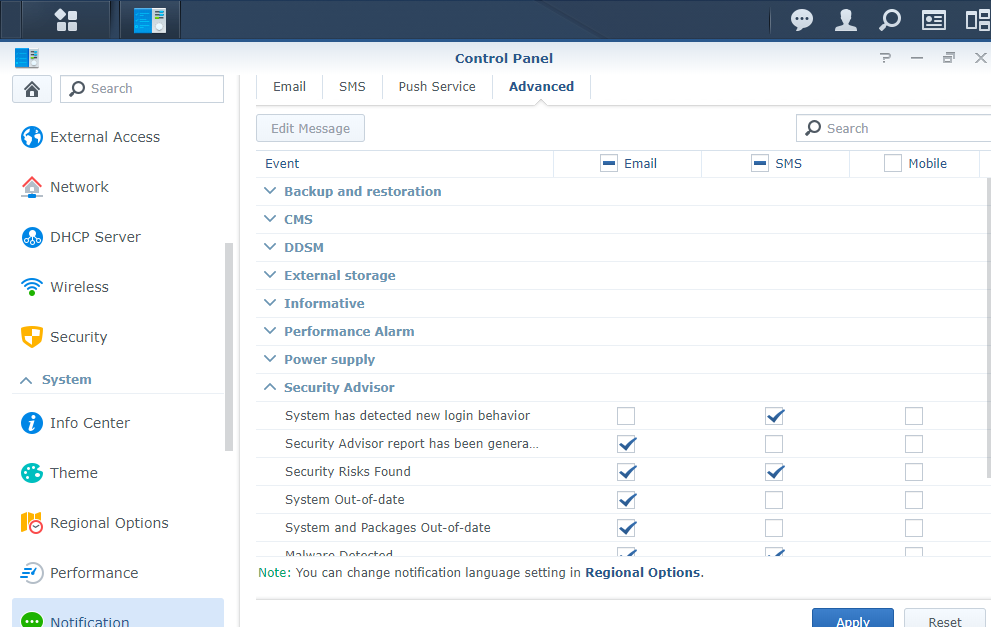Expand Performance Alarm group
The image size is (991, 627).
(270, 331)
